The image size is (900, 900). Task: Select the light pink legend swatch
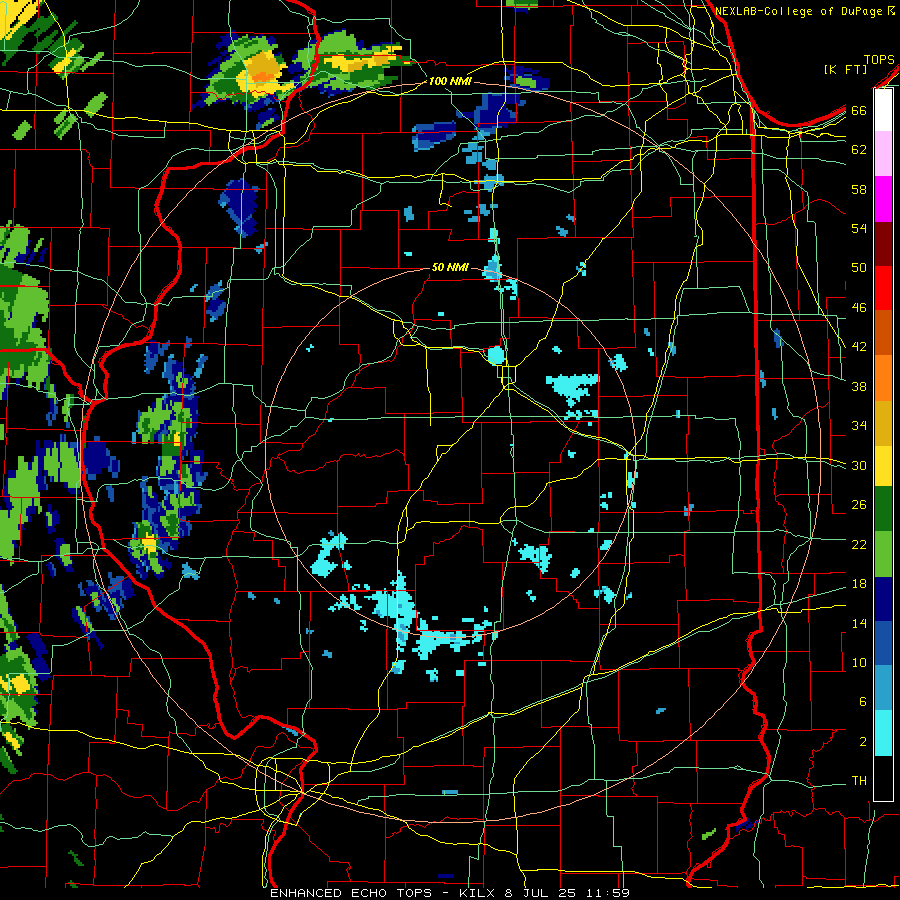pos(883,153)
